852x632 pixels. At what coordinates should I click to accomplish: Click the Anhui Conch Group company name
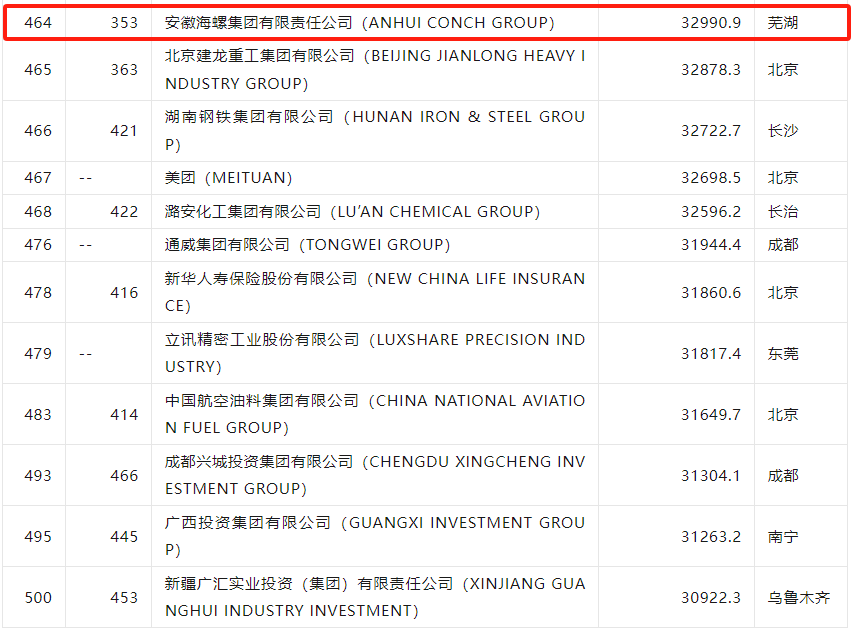coord(359,22)
